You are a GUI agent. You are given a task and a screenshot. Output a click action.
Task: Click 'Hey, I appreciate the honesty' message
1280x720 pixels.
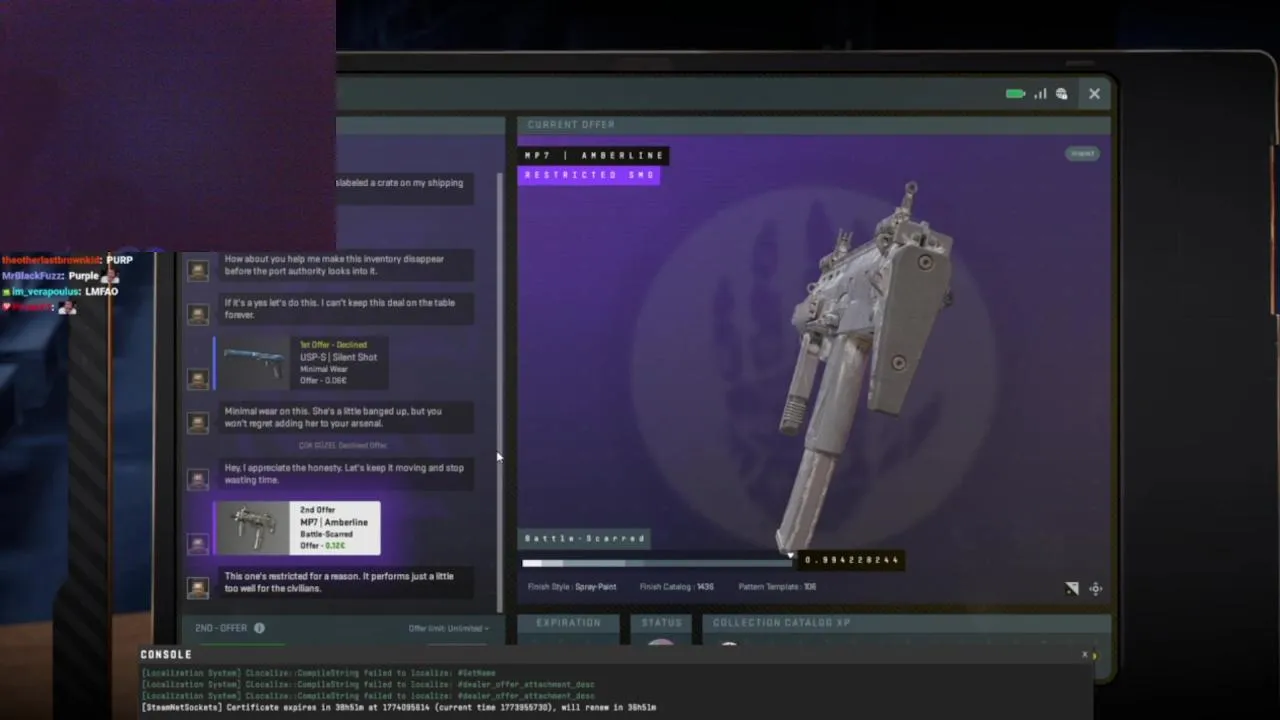click(x=344, y=474)
